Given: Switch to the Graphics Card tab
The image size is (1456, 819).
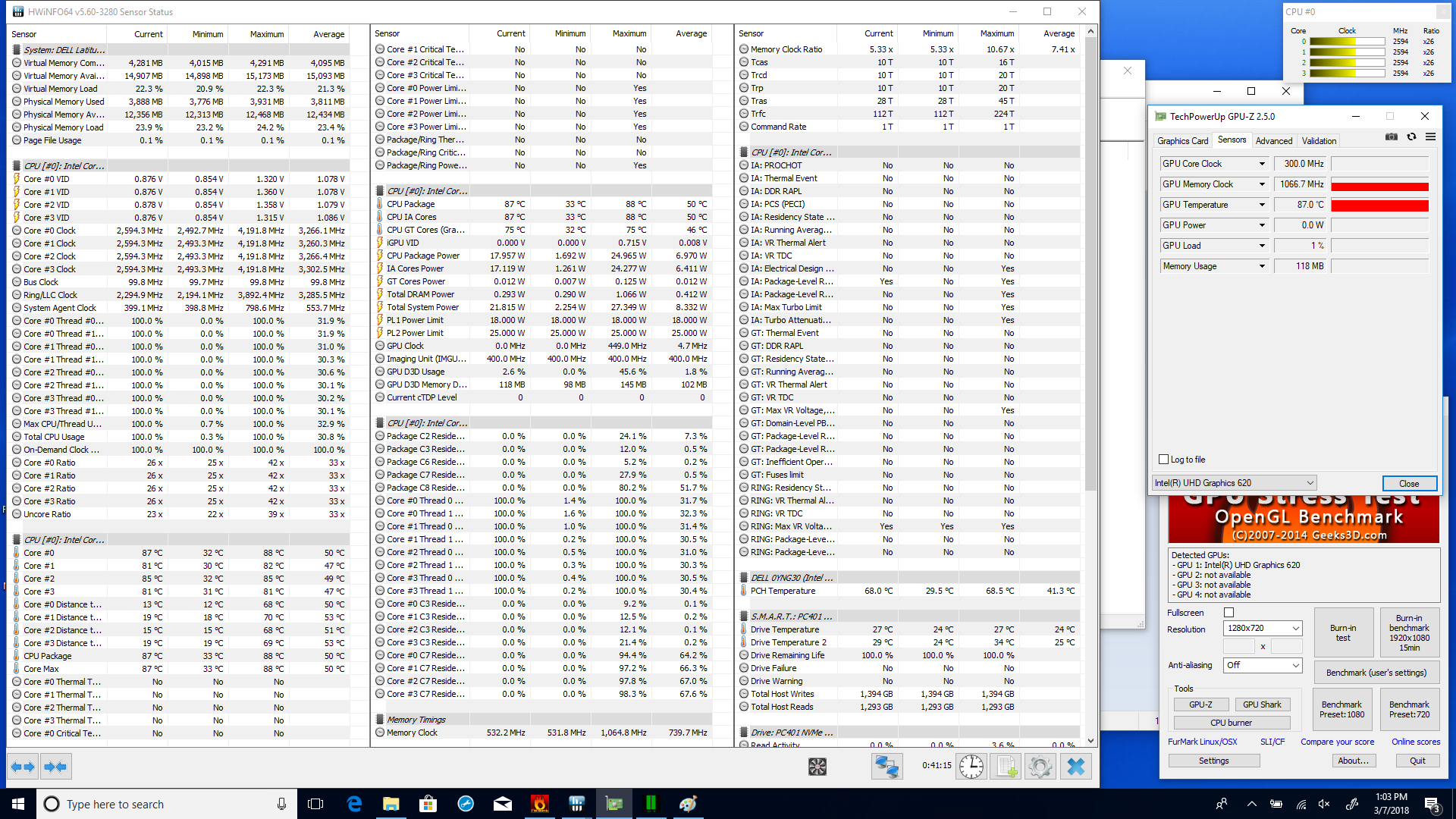Looking at the screenshot, I should [x=1182, y=141].
